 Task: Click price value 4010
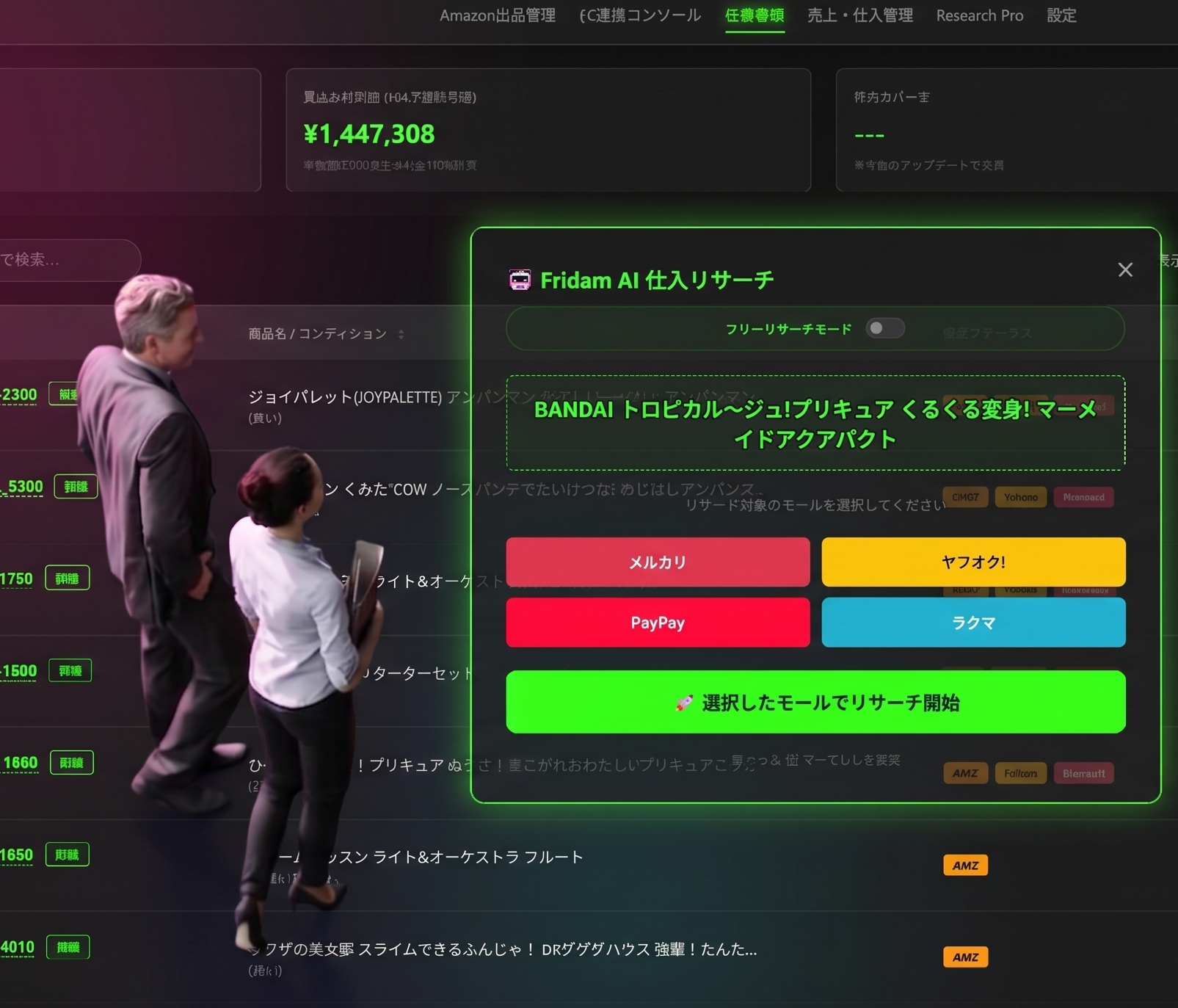tap(17, 947)
